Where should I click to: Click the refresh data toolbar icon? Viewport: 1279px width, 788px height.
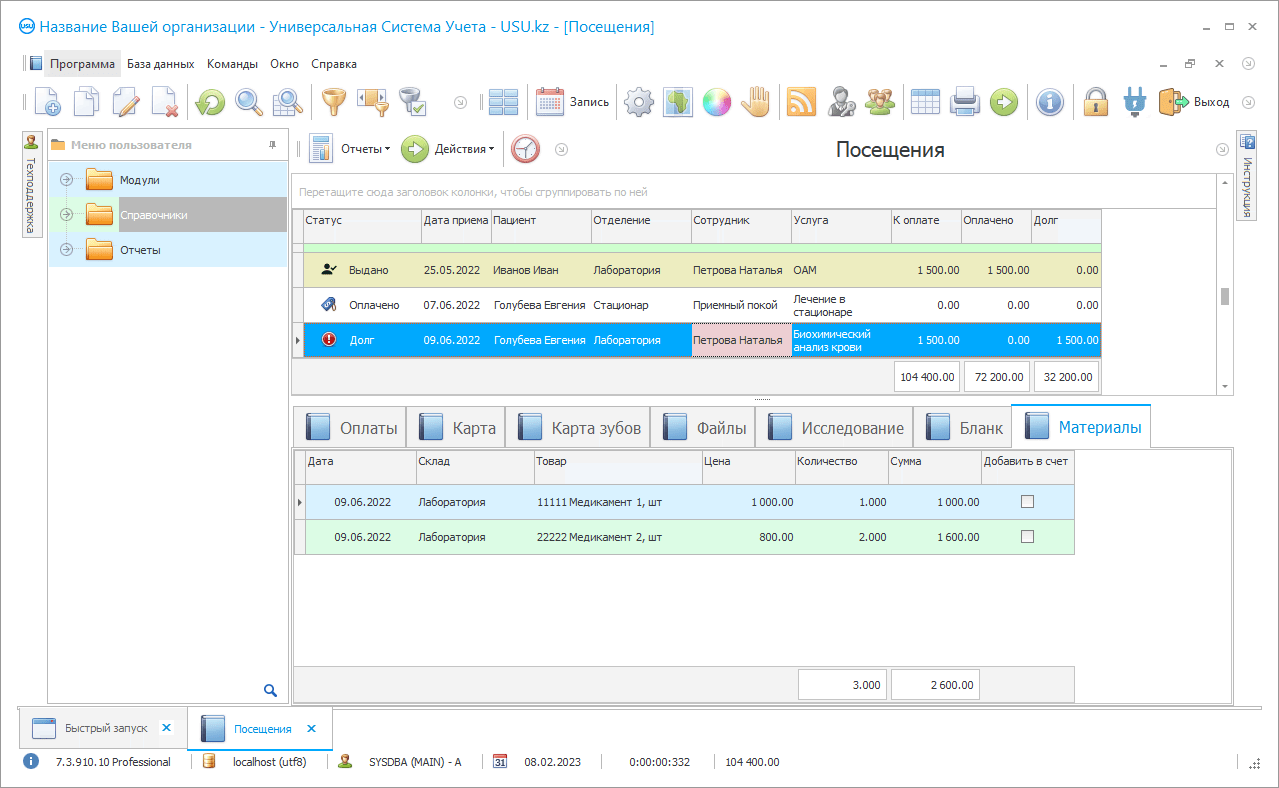click(x=210, y=102)
